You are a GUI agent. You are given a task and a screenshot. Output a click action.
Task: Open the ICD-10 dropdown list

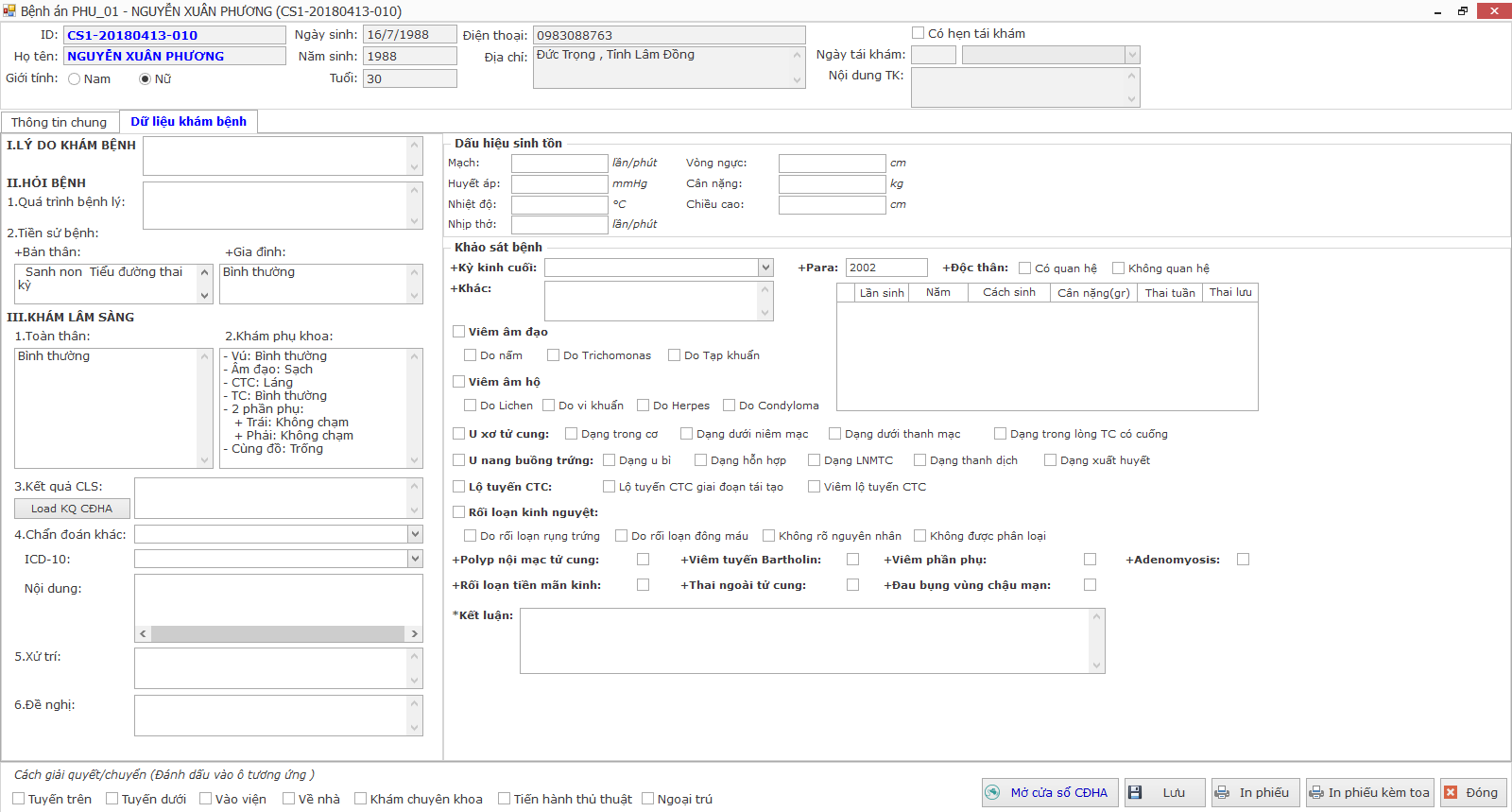tap(415, 559)
